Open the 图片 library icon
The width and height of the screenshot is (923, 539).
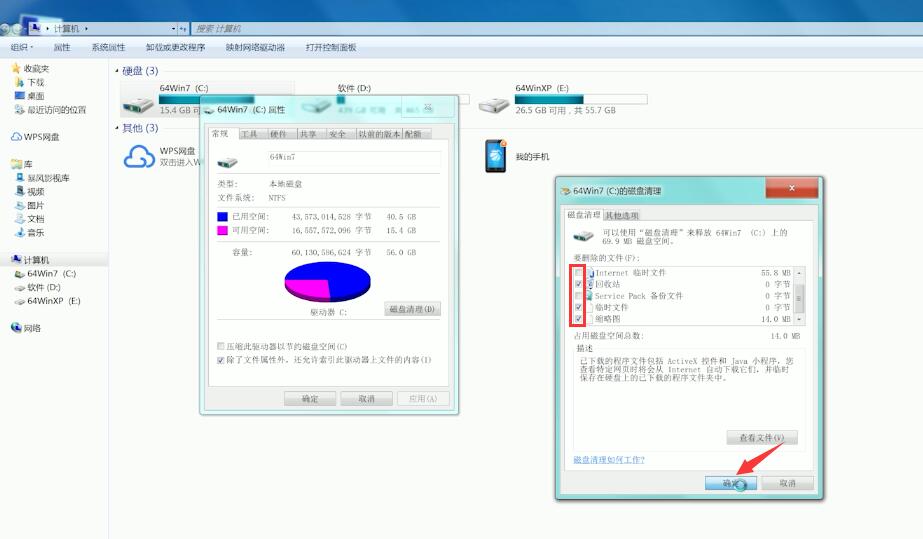19,205
